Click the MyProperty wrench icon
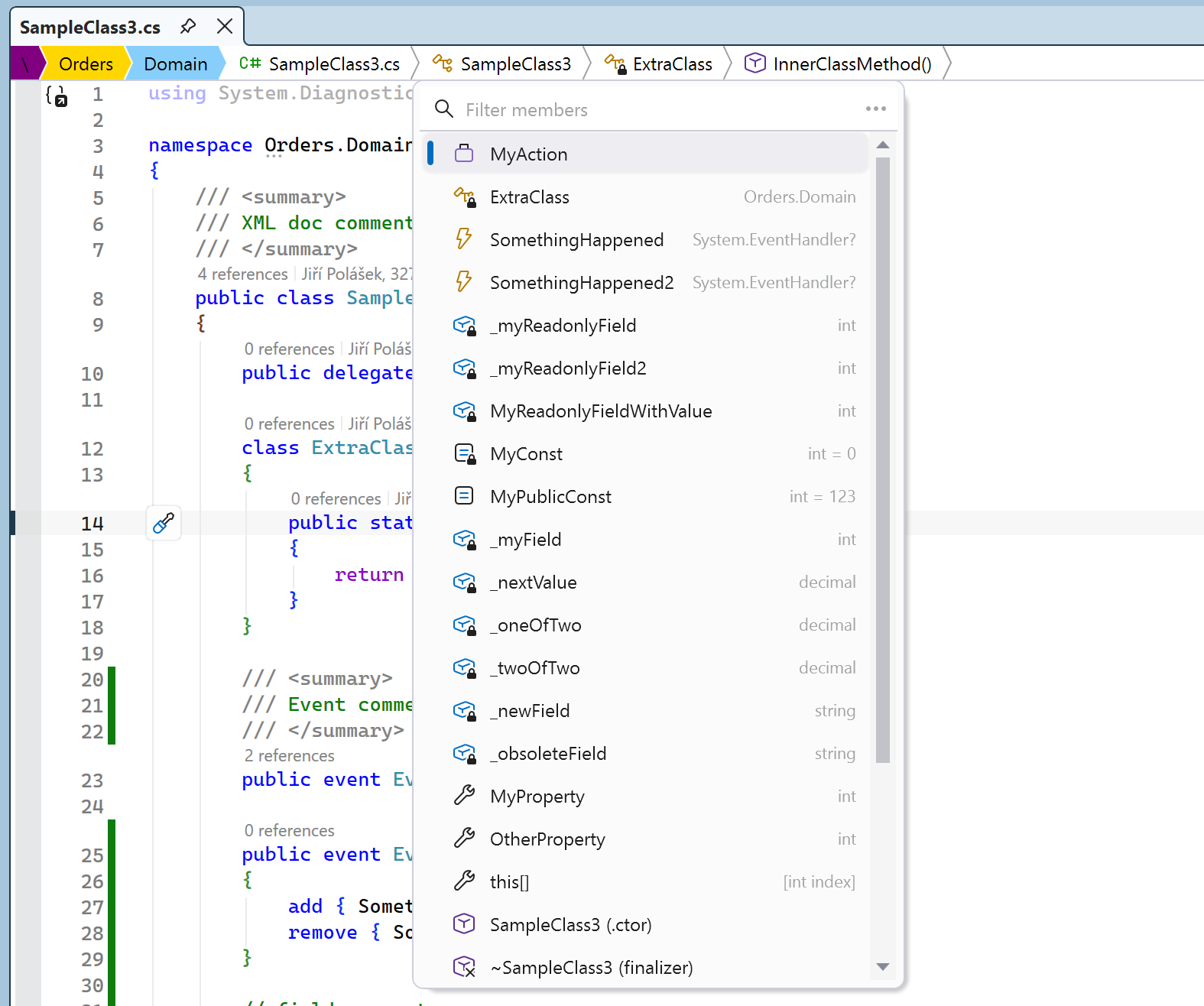 point(464,796)
